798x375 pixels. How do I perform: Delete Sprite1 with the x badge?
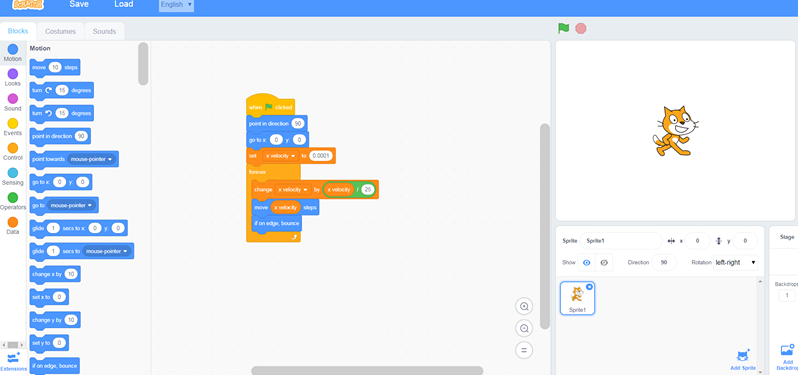[589, 287]
